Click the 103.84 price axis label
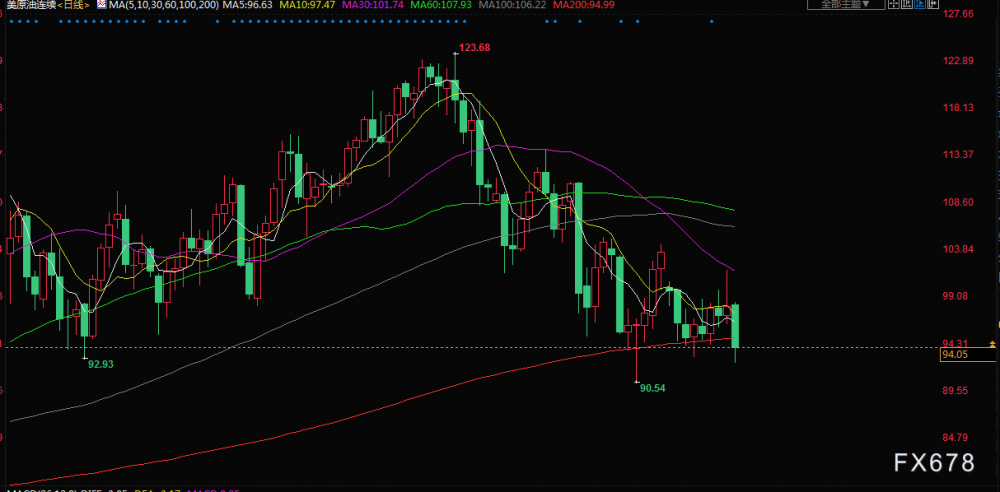This screenshot has height=492, width=1000. (x=960, y=249)
